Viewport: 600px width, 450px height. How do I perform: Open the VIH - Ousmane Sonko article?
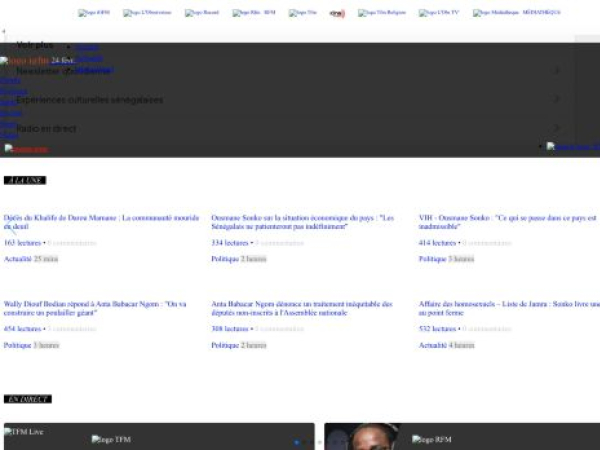click(500, 222)
